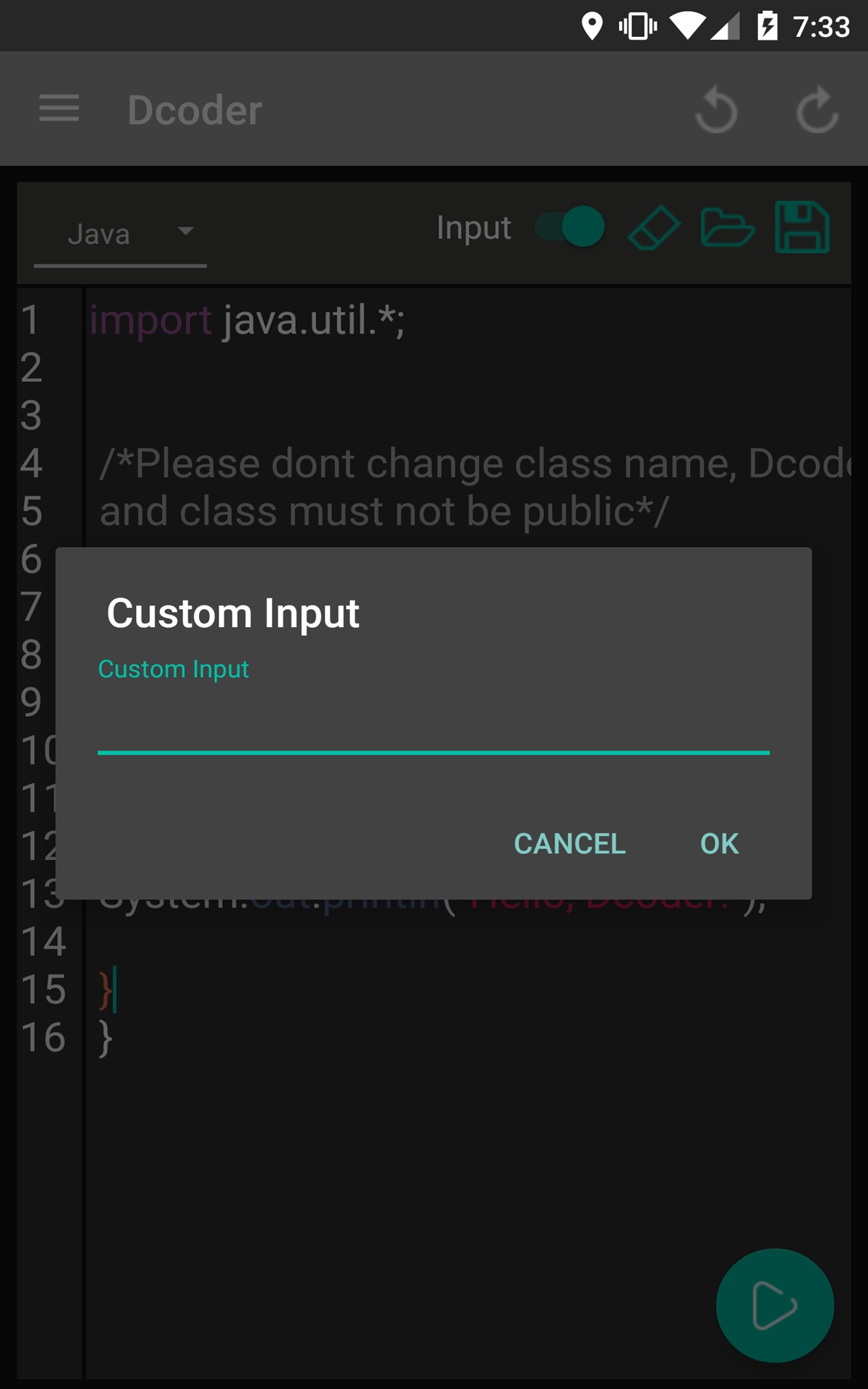Tap line number 1 in the gutter
This screenshot has width=868, height=1389.
(x=32, y=320)
